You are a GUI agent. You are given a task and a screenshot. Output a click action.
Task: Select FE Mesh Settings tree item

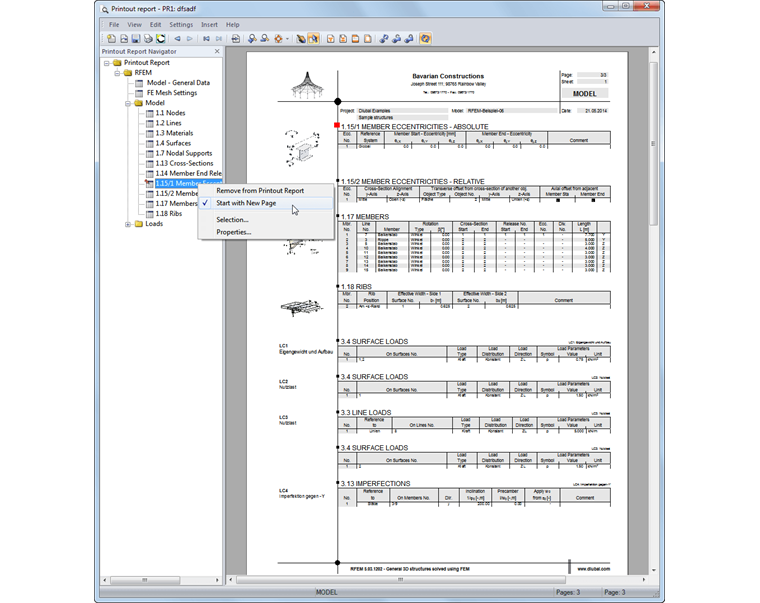(172, 93)
